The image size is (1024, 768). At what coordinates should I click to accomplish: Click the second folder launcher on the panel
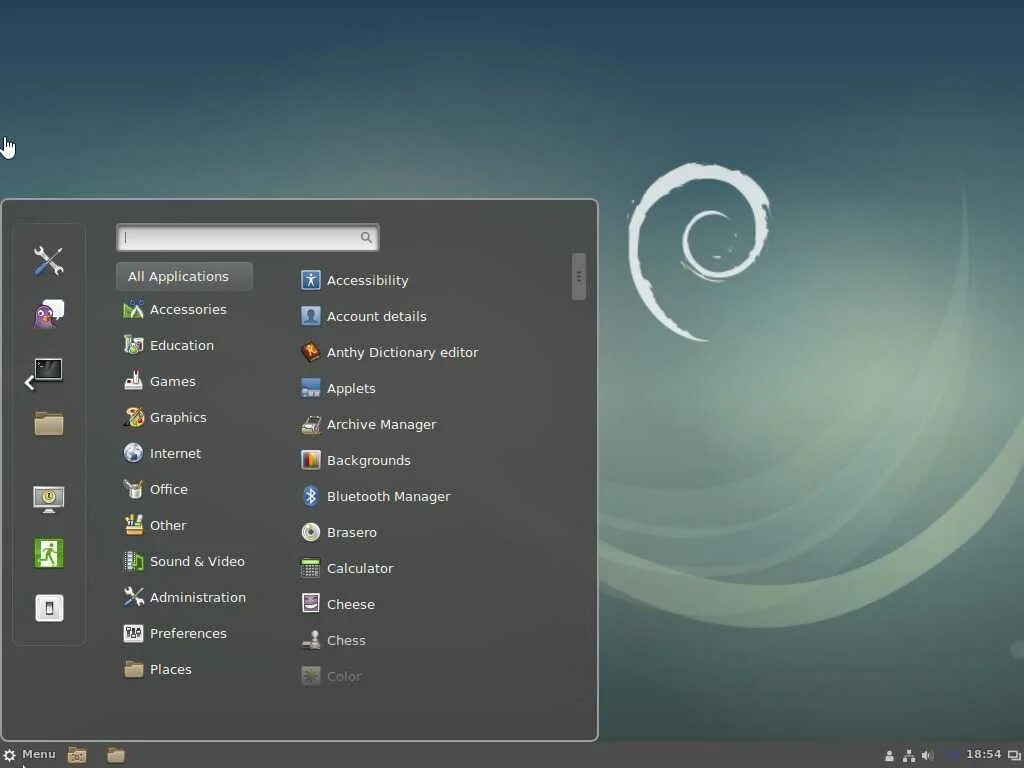tap(116, 755)
